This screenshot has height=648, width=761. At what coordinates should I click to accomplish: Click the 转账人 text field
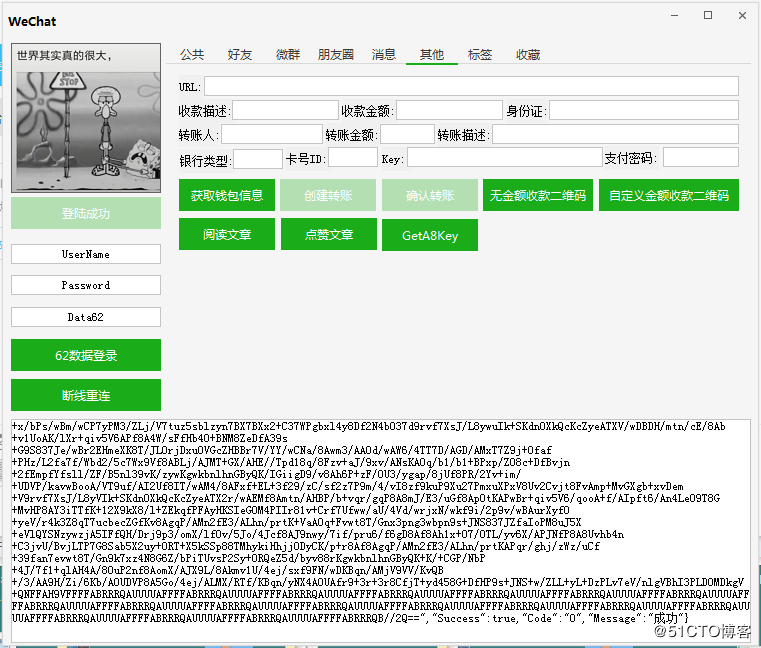click(x=272, y=134)
